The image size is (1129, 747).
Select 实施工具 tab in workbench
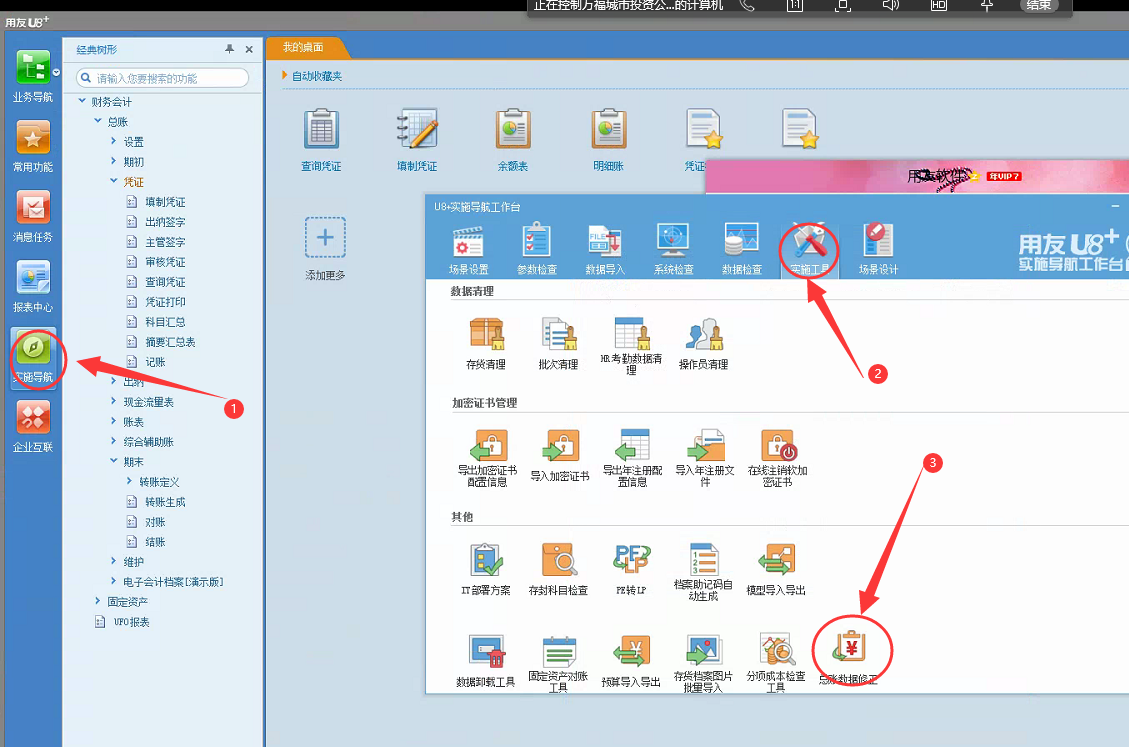coord(810,249)
